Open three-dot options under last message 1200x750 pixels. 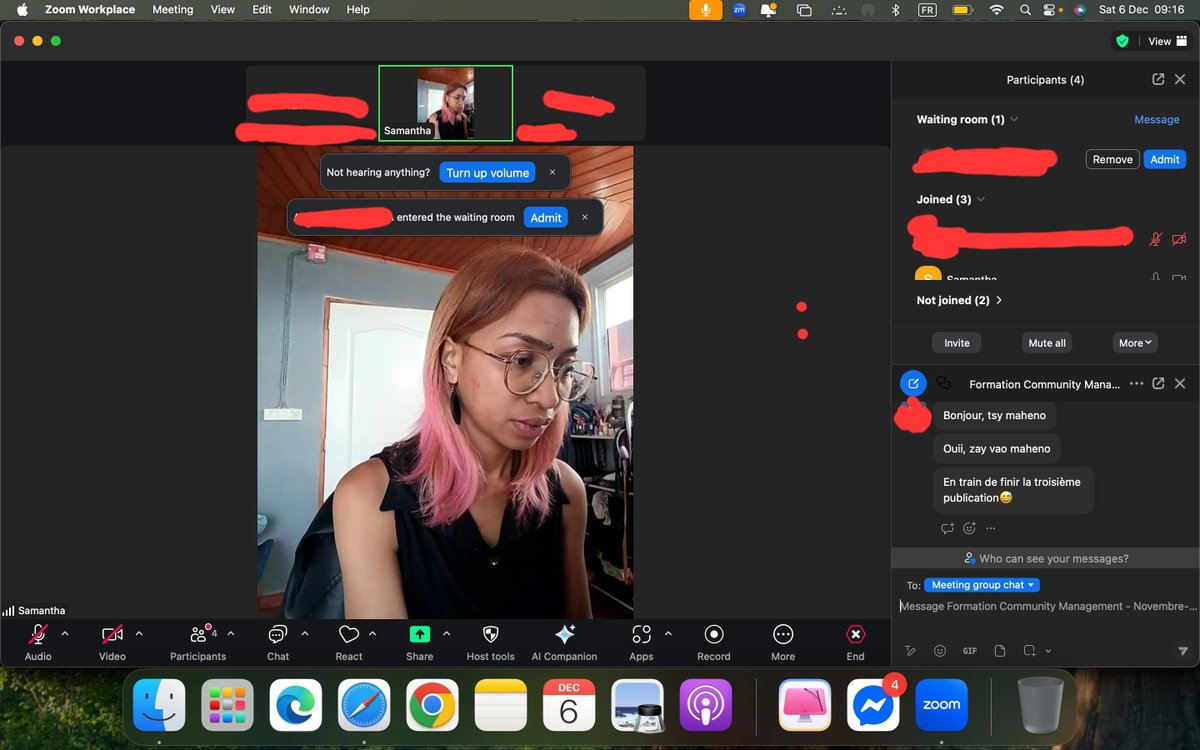tap(990, 528)
